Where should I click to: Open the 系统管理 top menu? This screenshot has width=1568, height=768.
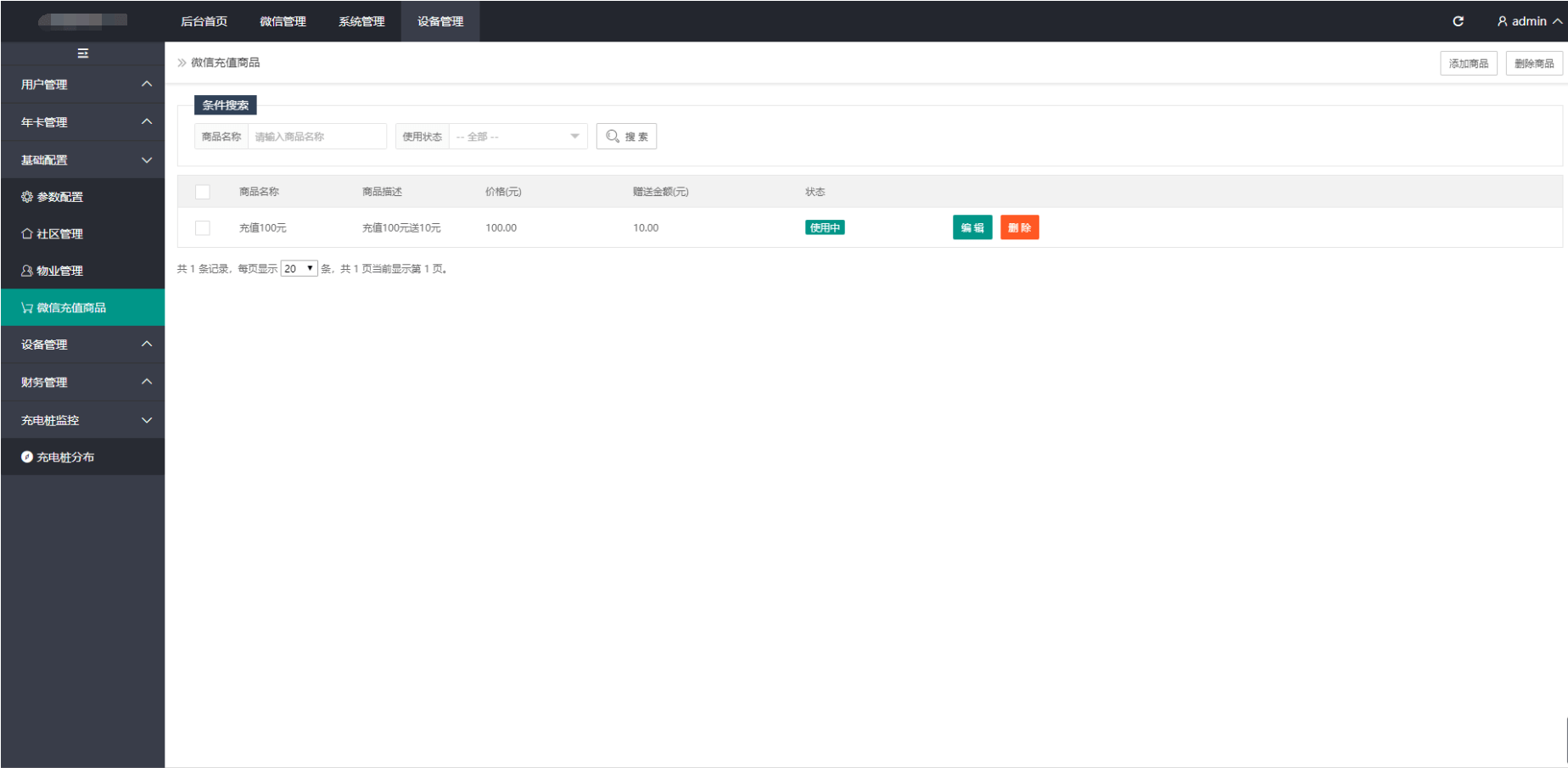coord(361,21)
